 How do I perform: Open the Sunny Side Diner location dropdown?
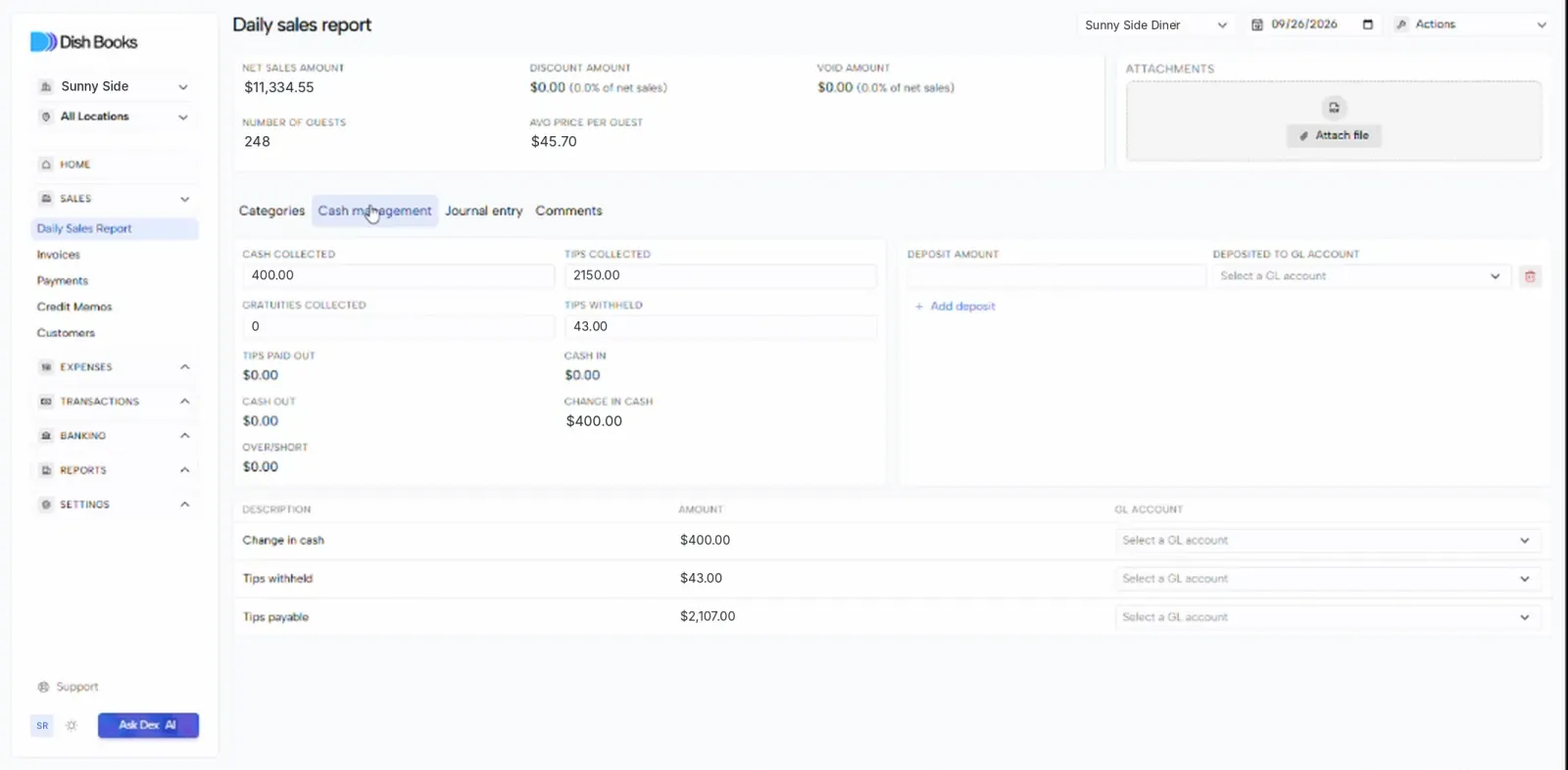pos(1156,25)
